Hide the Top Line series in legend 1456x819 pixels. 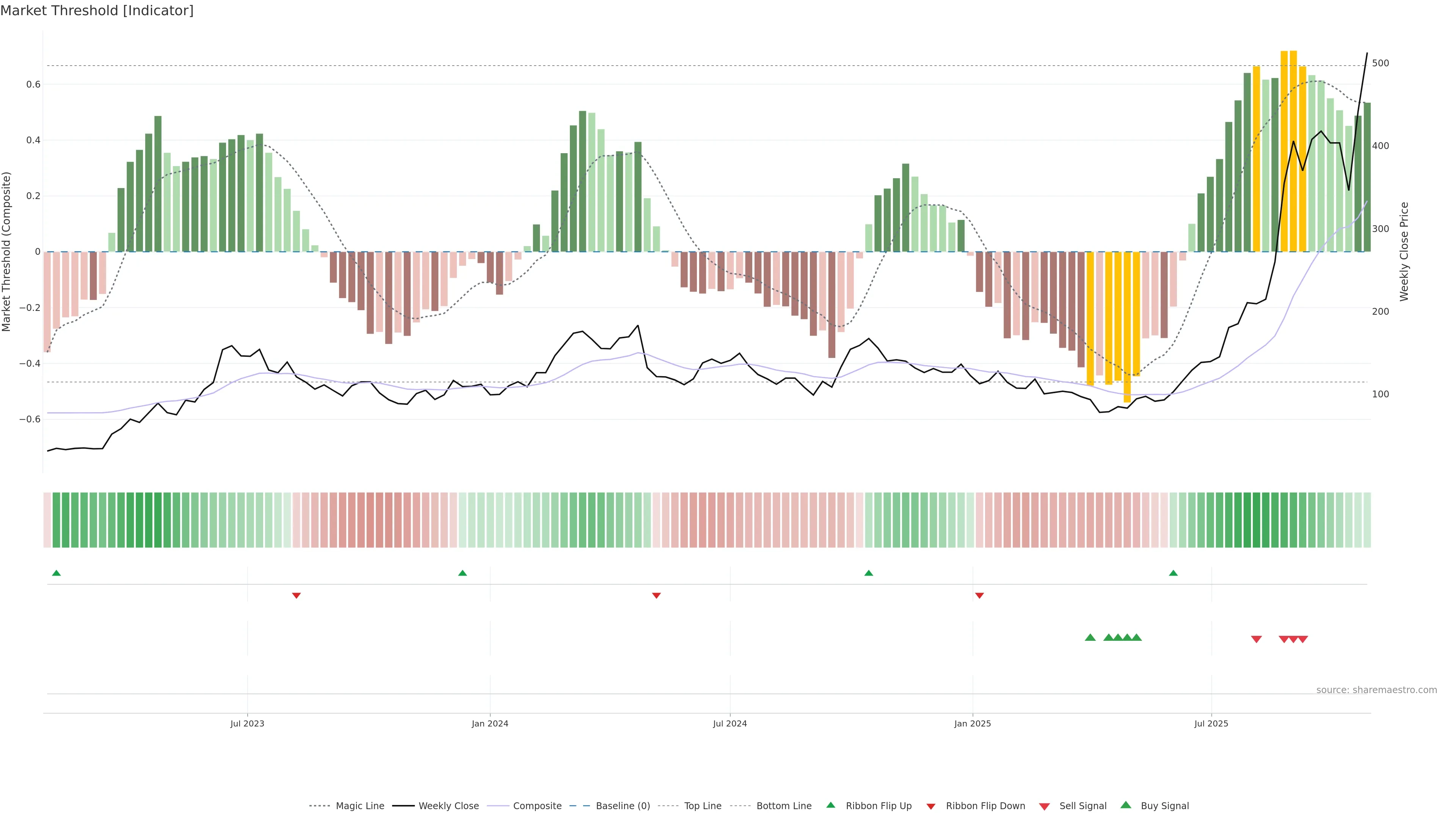click(x=703, y=806)
